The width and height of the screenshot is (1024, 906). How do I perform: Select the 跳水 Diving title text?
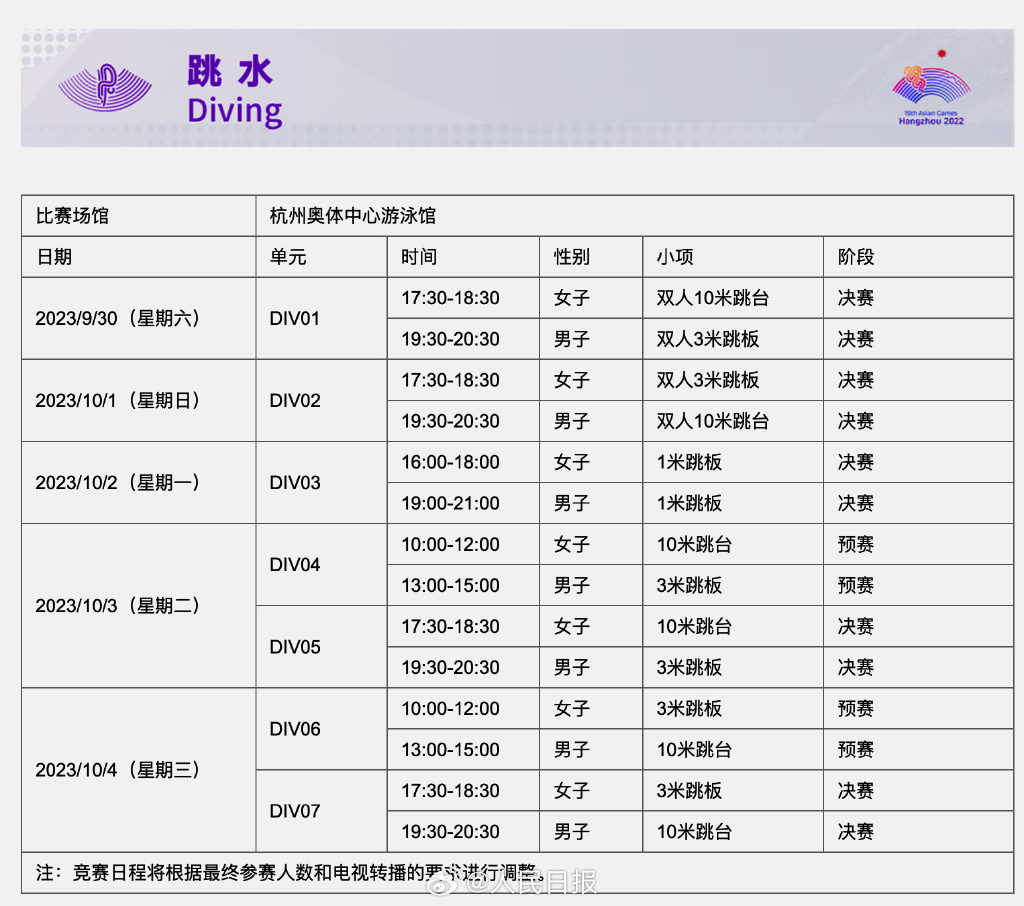234,91
